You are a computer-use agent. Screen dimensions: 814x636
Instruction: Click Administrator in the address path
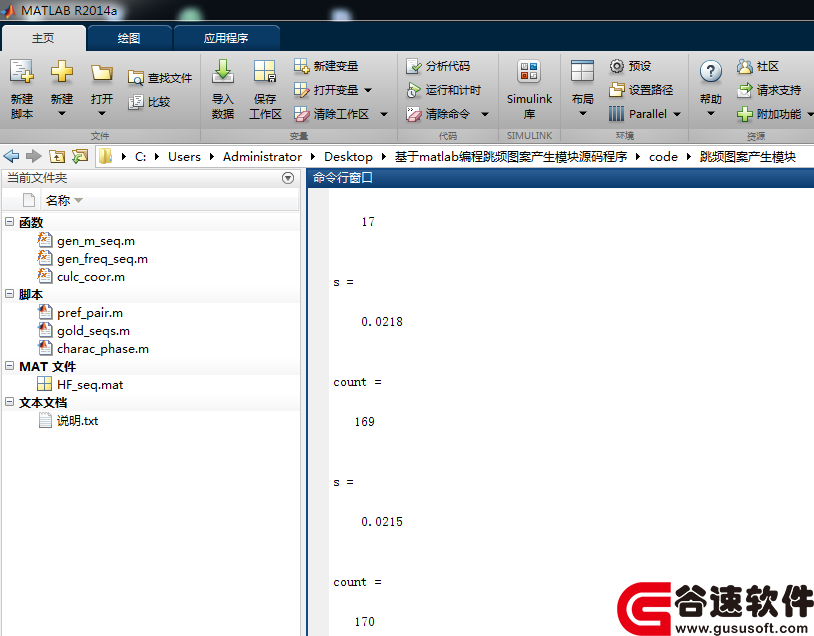pyautogui.click(x=262, y=157)
